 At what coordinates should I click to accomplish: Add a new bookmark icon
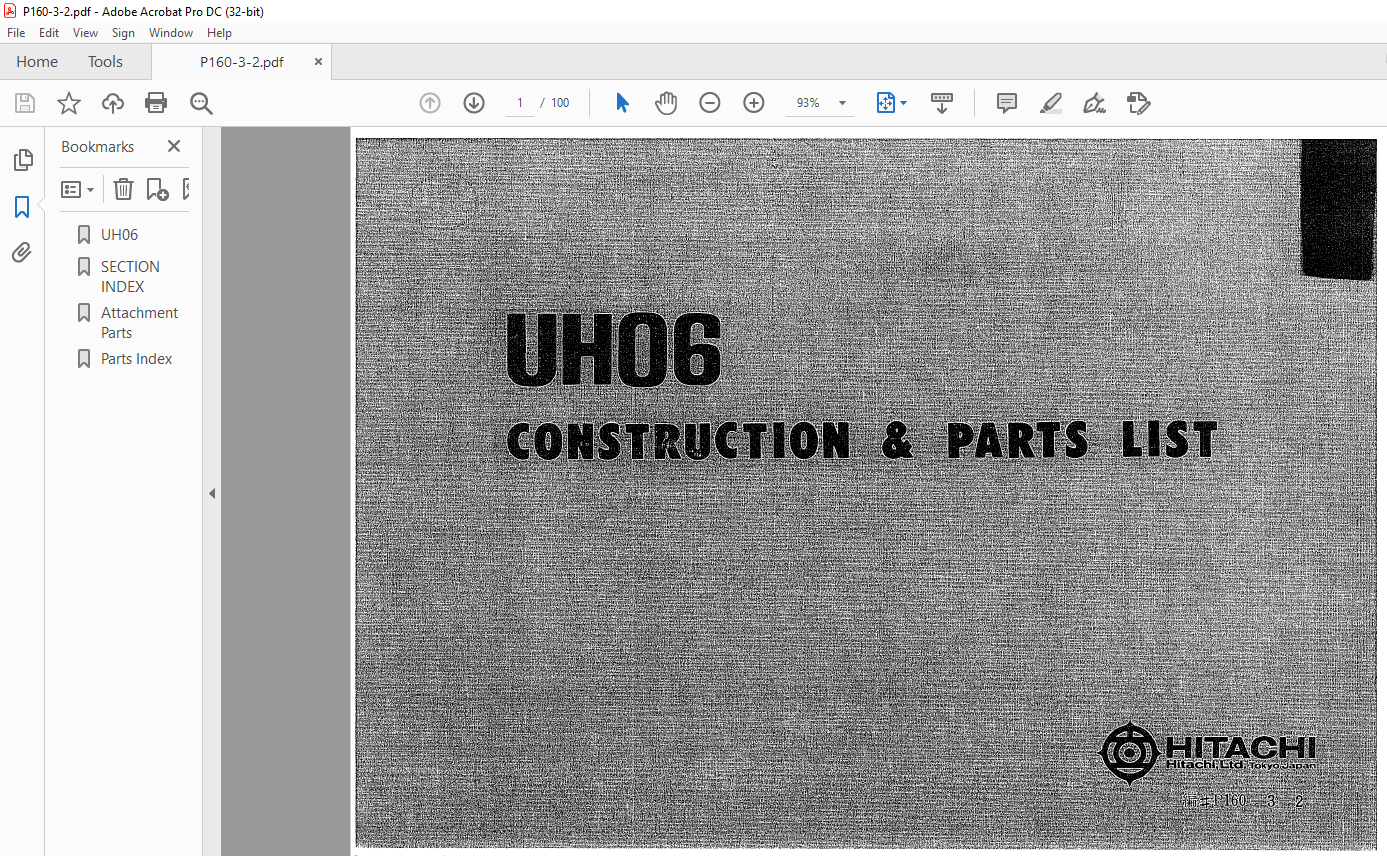157,189
